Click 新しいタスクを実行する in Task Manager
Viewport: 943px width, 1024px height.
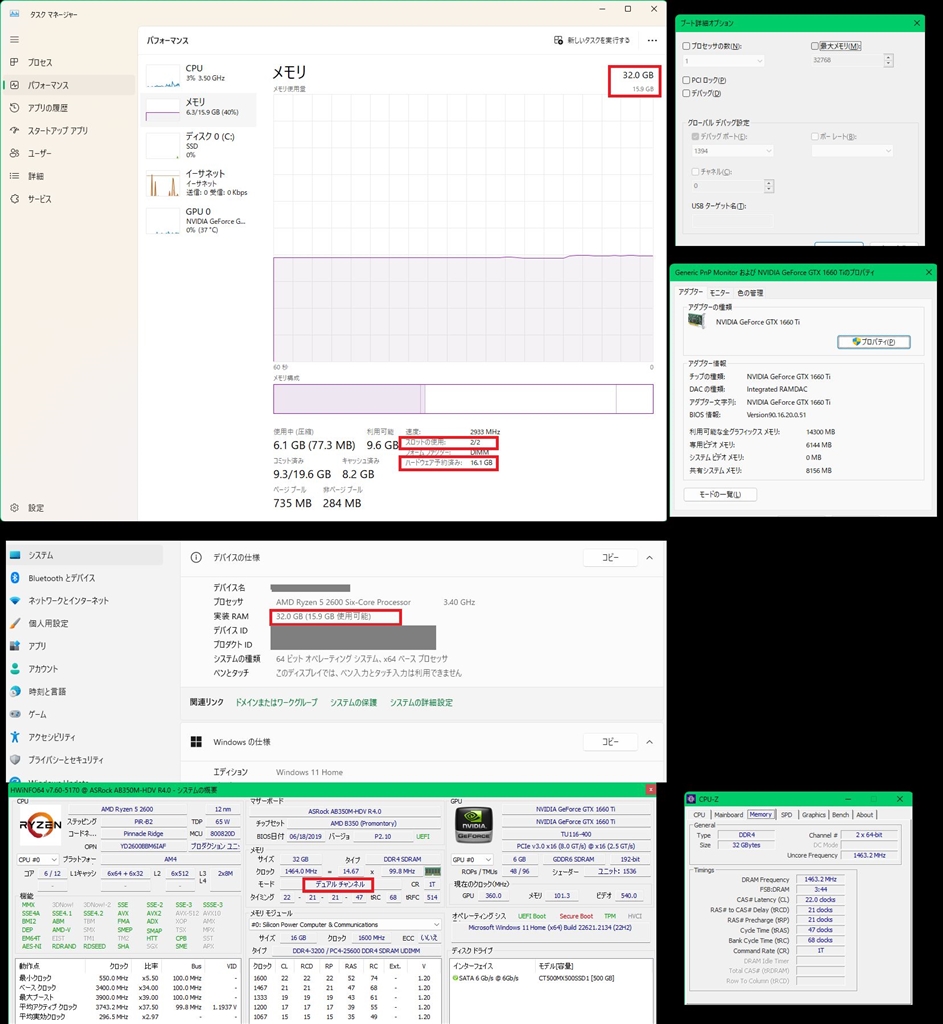592,40
